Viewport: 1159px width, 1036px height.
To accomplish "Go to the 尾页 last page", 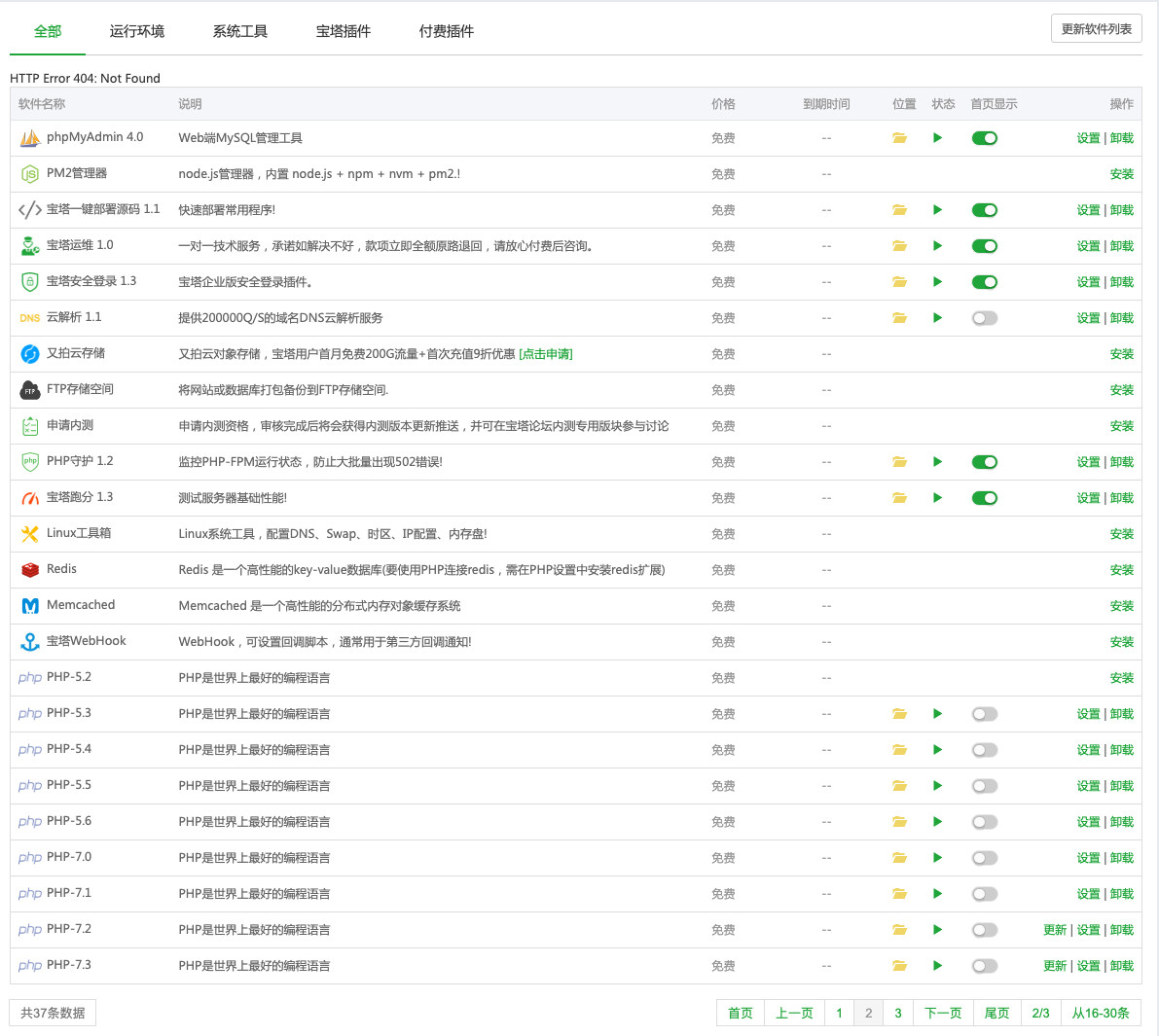I will [x=996, y=1013].
